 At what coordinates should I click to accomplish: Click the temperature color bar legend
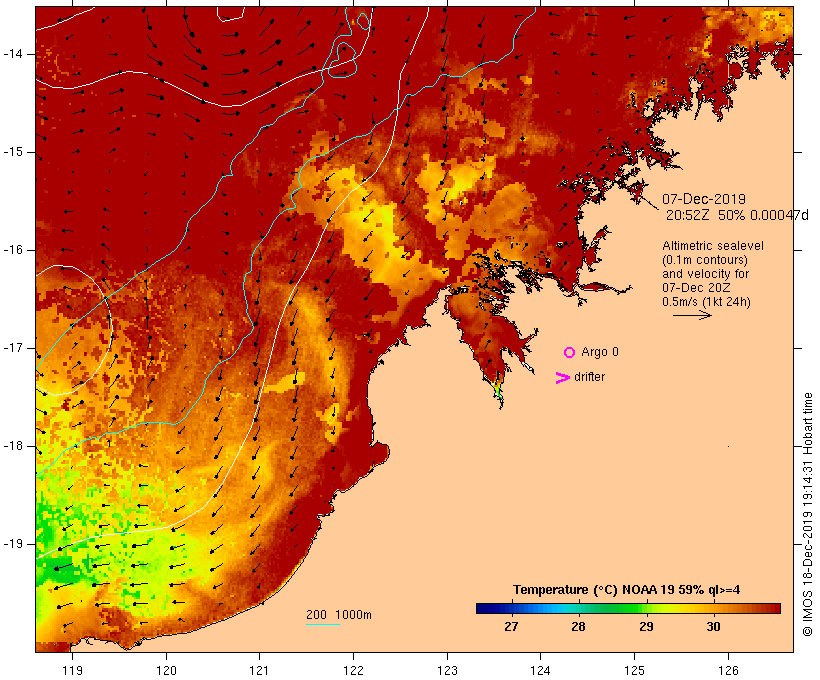628,608
